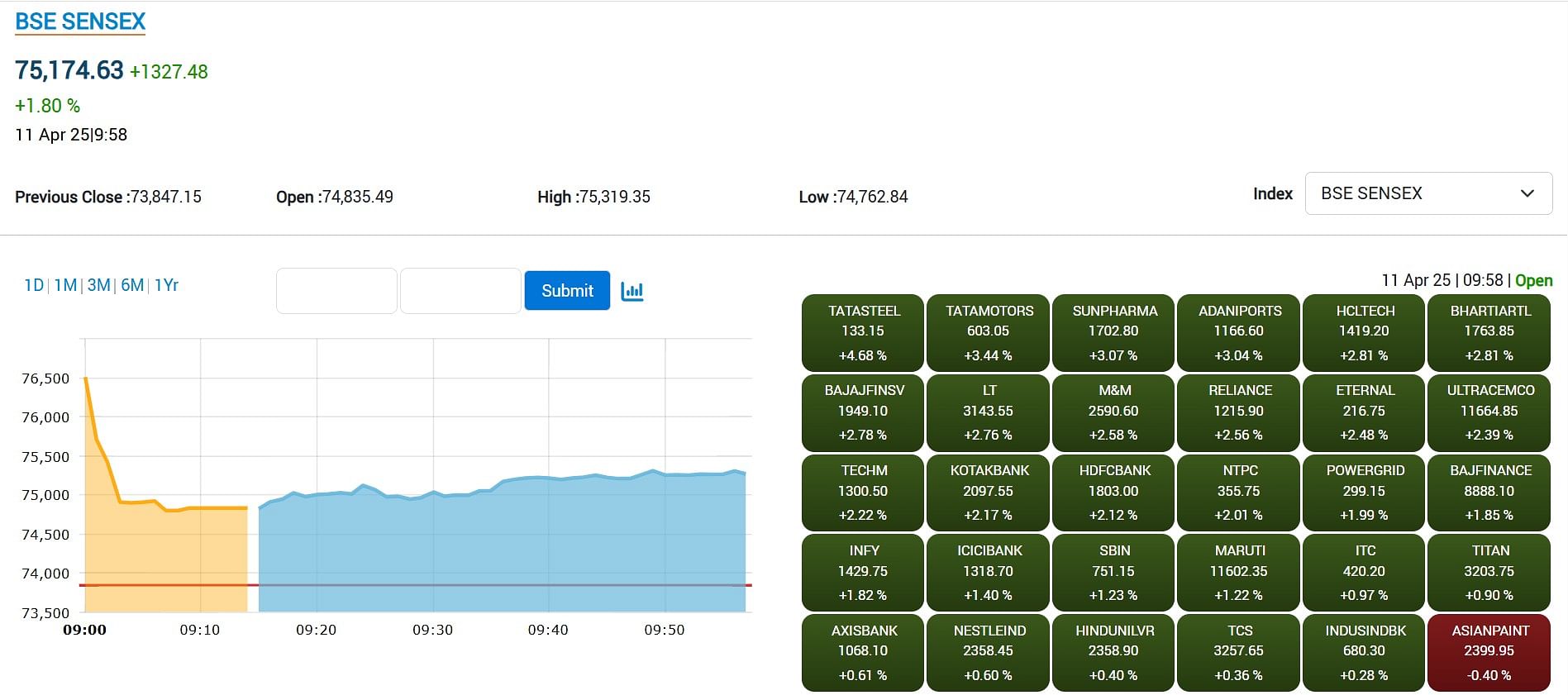This screenshot has width=1568, height=695.
Task: Click the +1327.48 change figure
Action: pyautogui.click(x=169, y=72)
